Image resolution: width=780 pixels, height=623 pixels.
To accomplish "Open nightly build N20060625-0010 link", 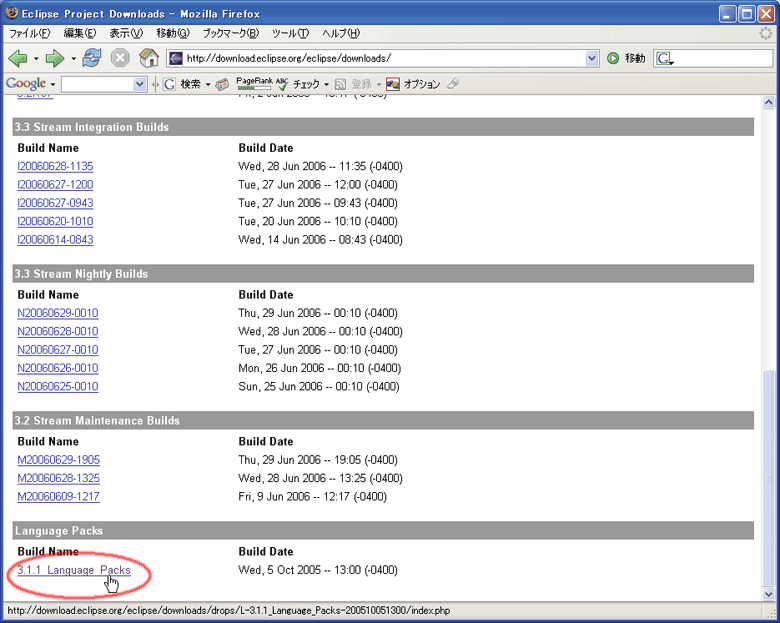I will [x=58, y=387].
